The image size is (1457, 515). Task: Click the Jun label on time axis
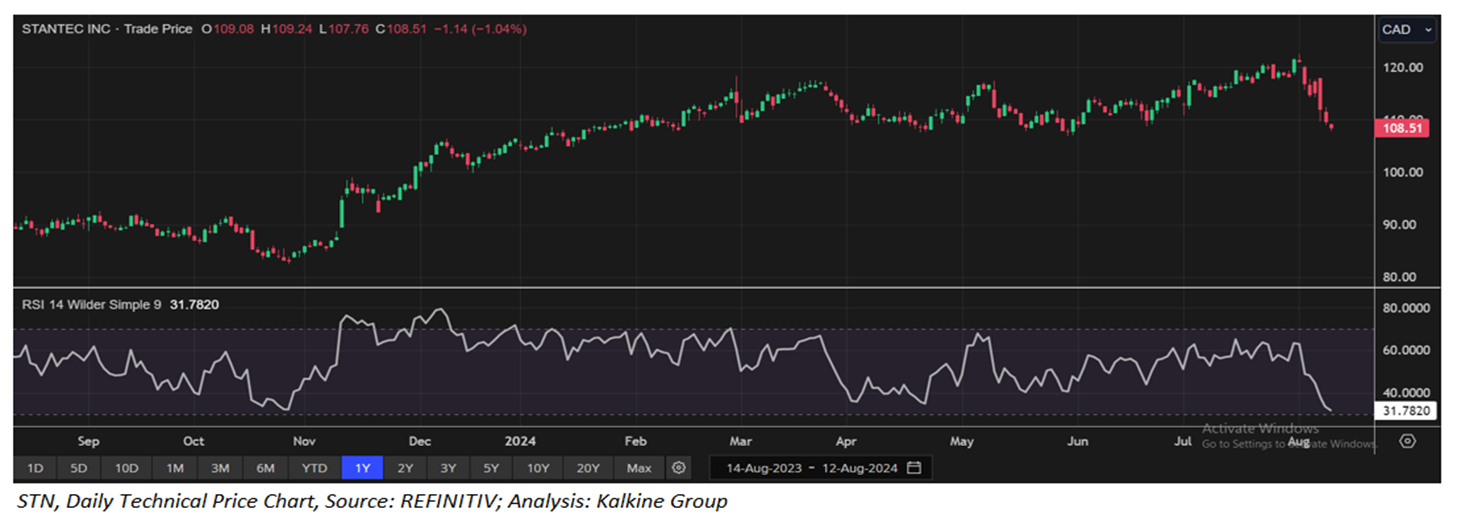[1077, 441]
